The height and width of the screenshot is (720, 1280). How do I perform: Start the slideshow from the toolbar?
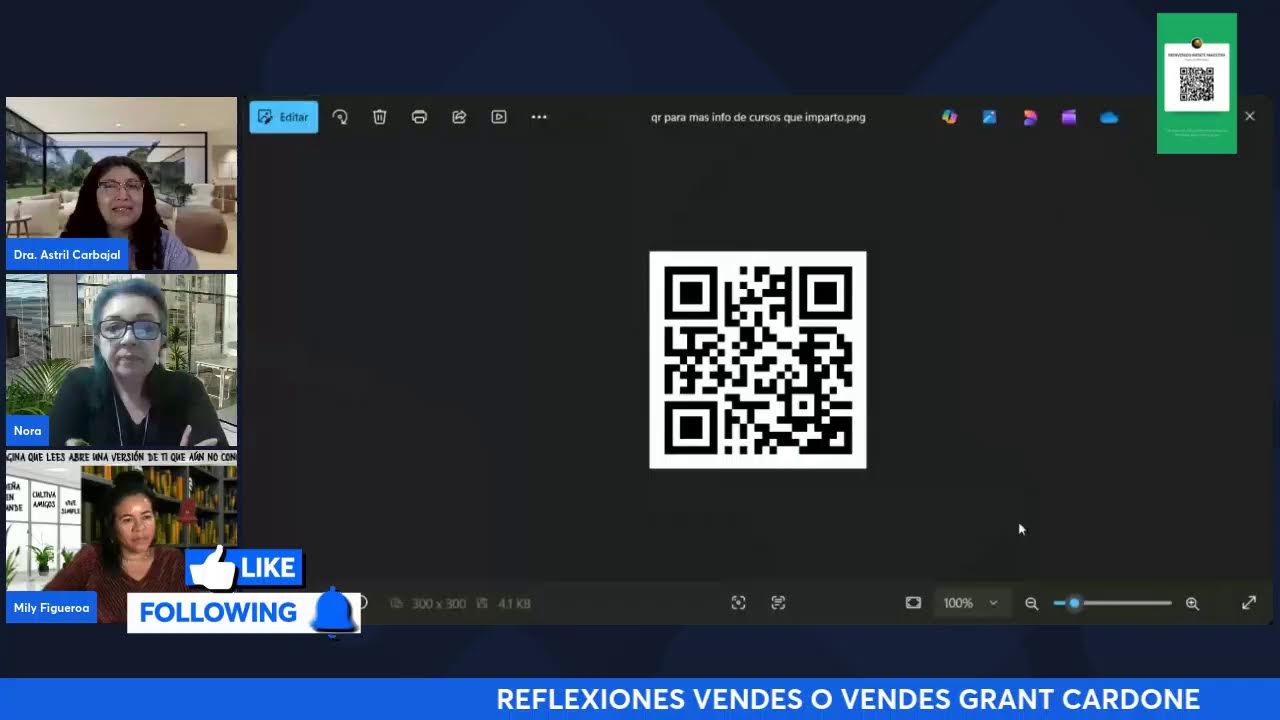pos(499,117)
